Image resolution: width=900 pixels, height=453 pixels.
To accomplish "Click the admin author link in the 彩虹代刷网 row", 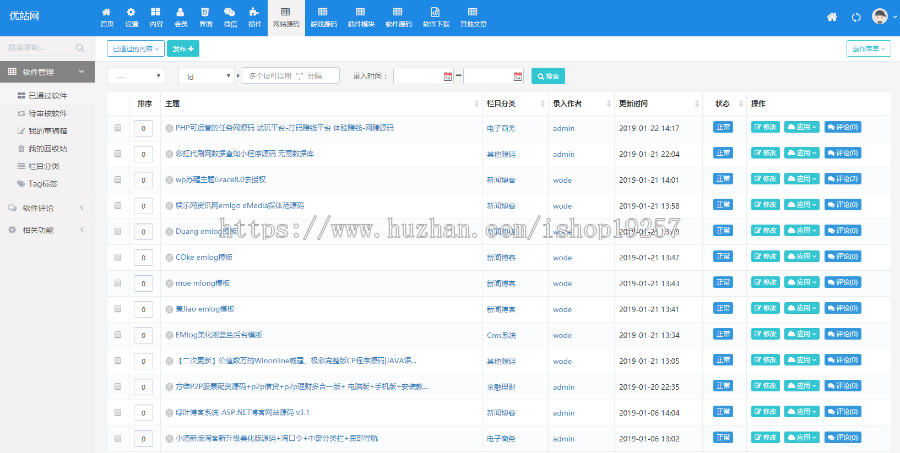I will [x=564, y=154].
